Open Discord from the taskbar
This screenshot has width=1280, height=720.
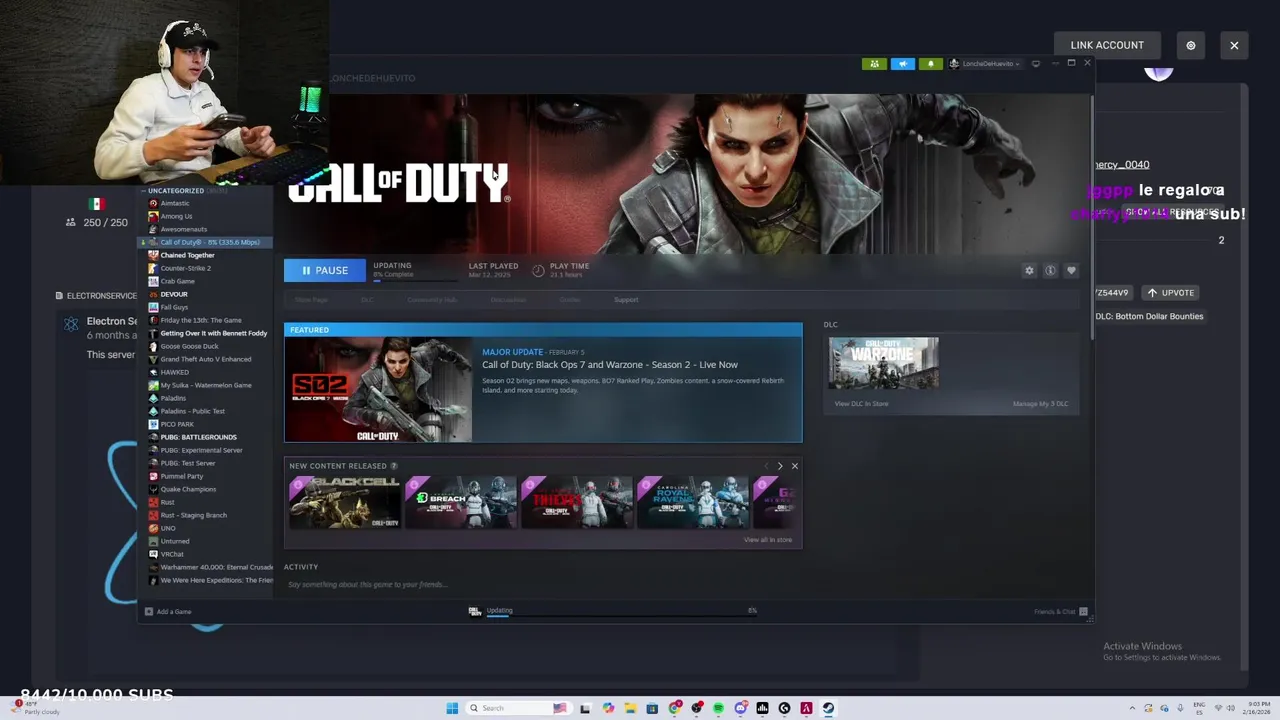click(740, 708)
